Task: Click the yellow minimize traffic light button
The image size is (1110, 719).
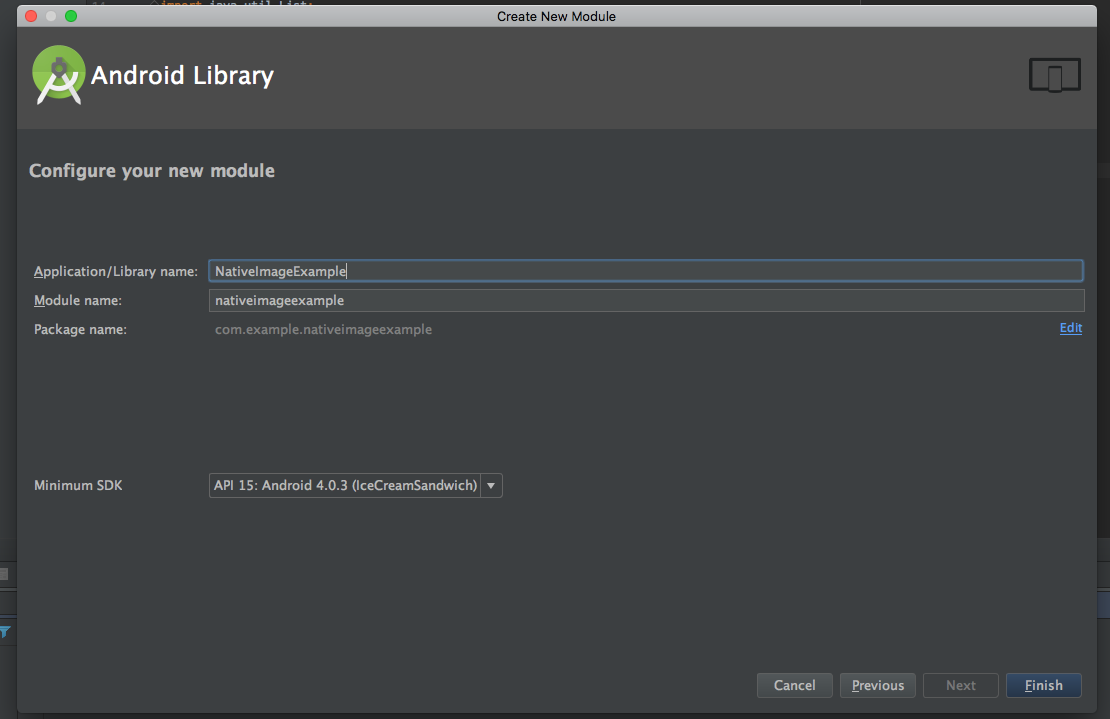Action: point(50,16)
